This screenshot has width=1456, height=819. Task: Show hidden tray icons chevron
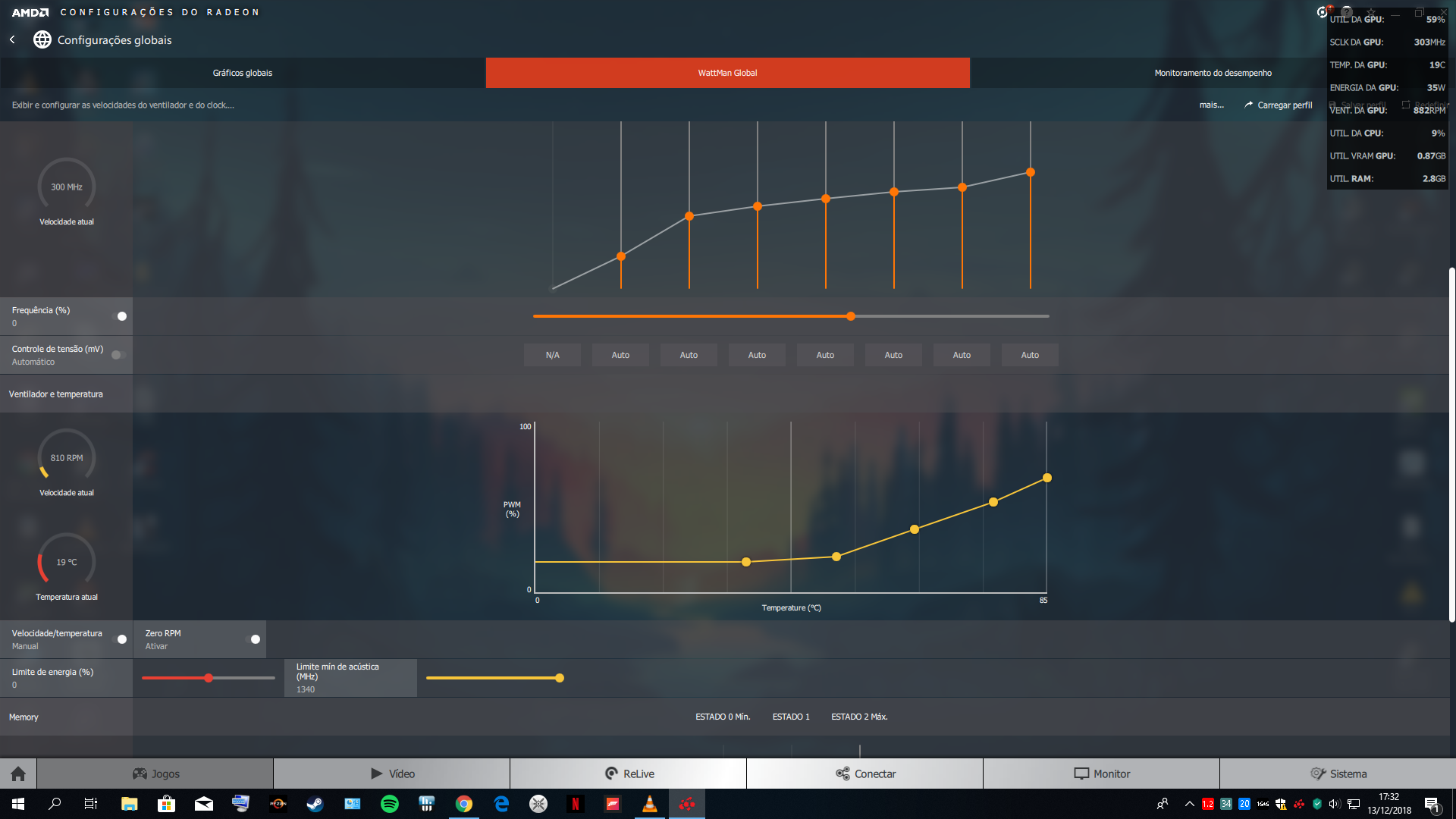pos(1189,804)
